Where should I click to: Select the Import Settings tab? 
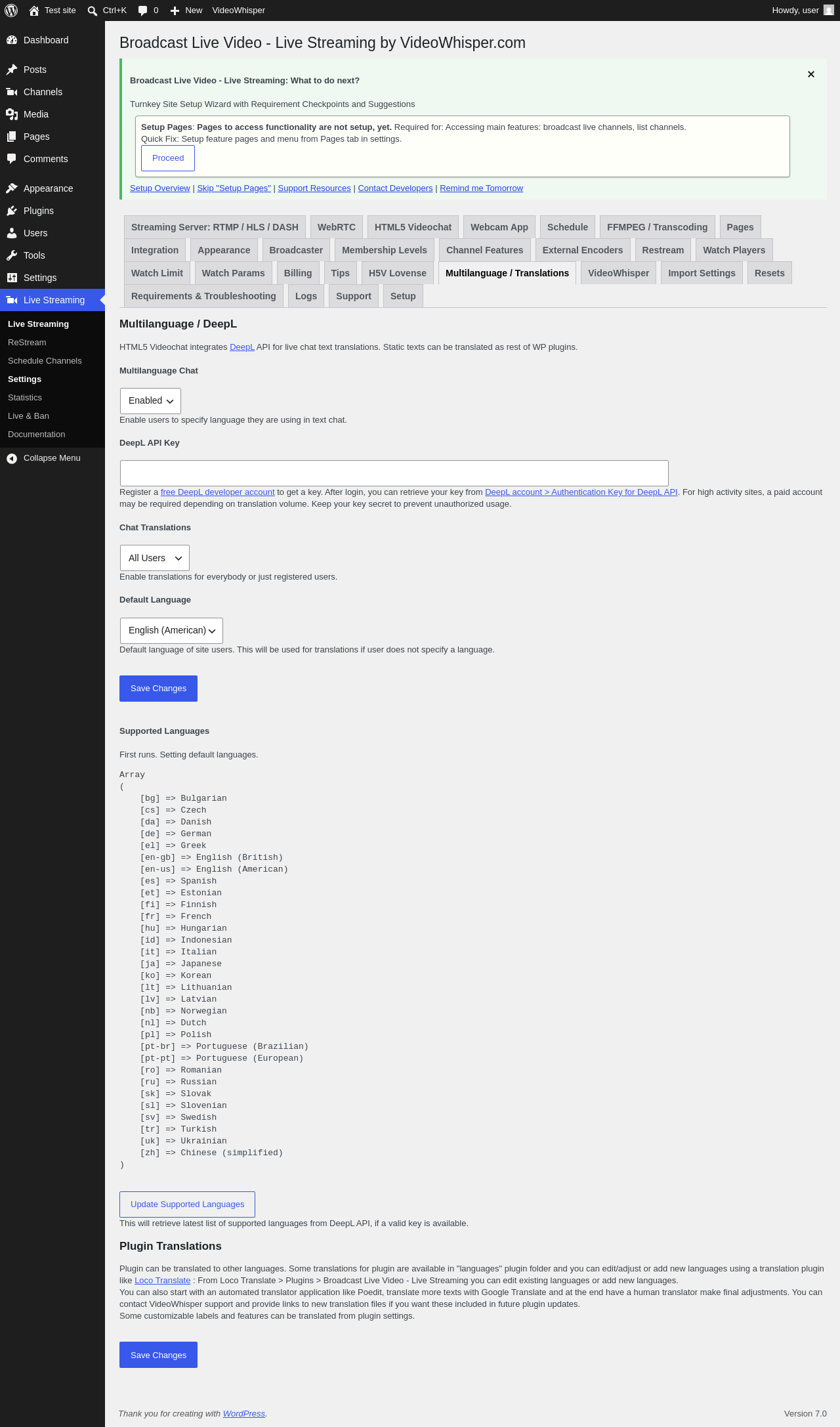coord(702,273)
